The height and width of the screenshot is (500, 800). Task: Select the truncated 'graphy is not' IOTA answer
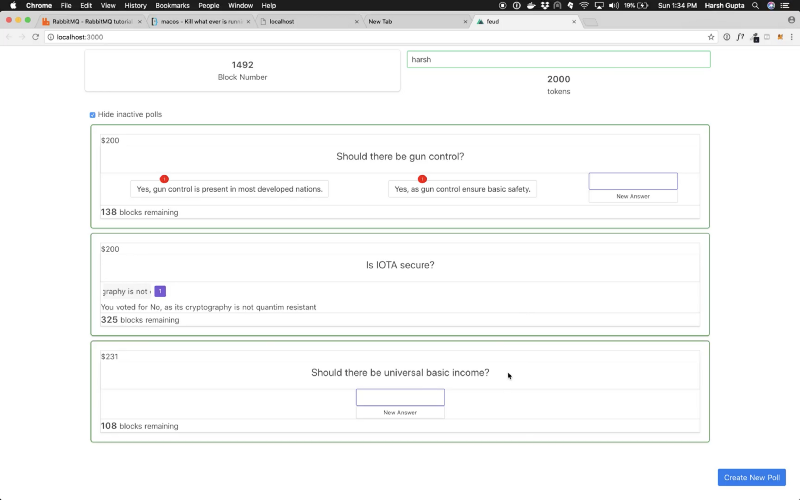[127, 291]
